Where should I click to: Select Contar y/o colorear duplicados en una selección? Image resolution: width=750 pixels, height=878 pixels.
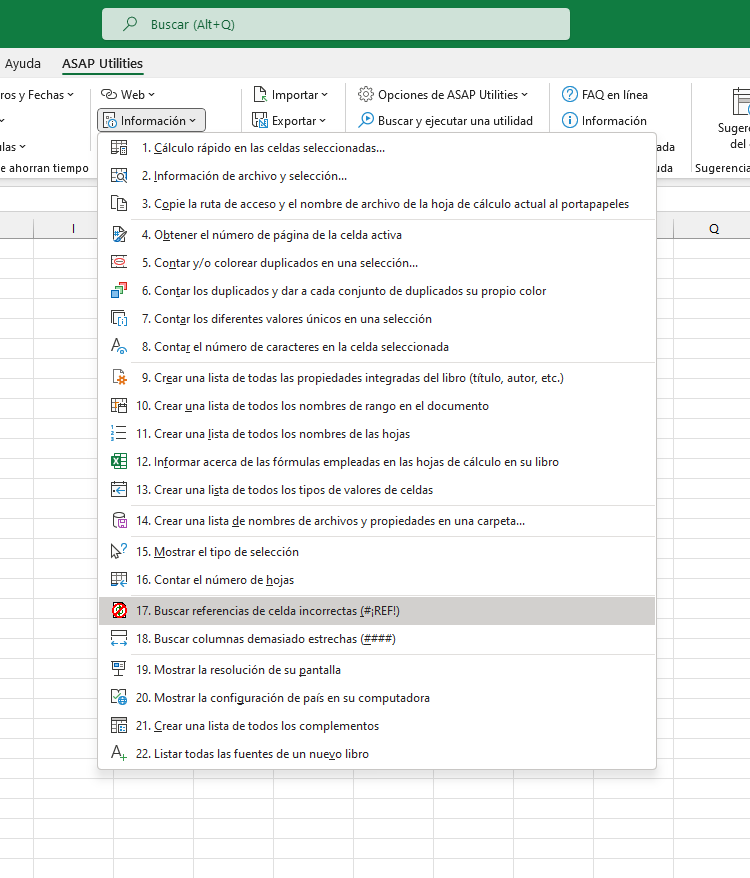[377, 263]
